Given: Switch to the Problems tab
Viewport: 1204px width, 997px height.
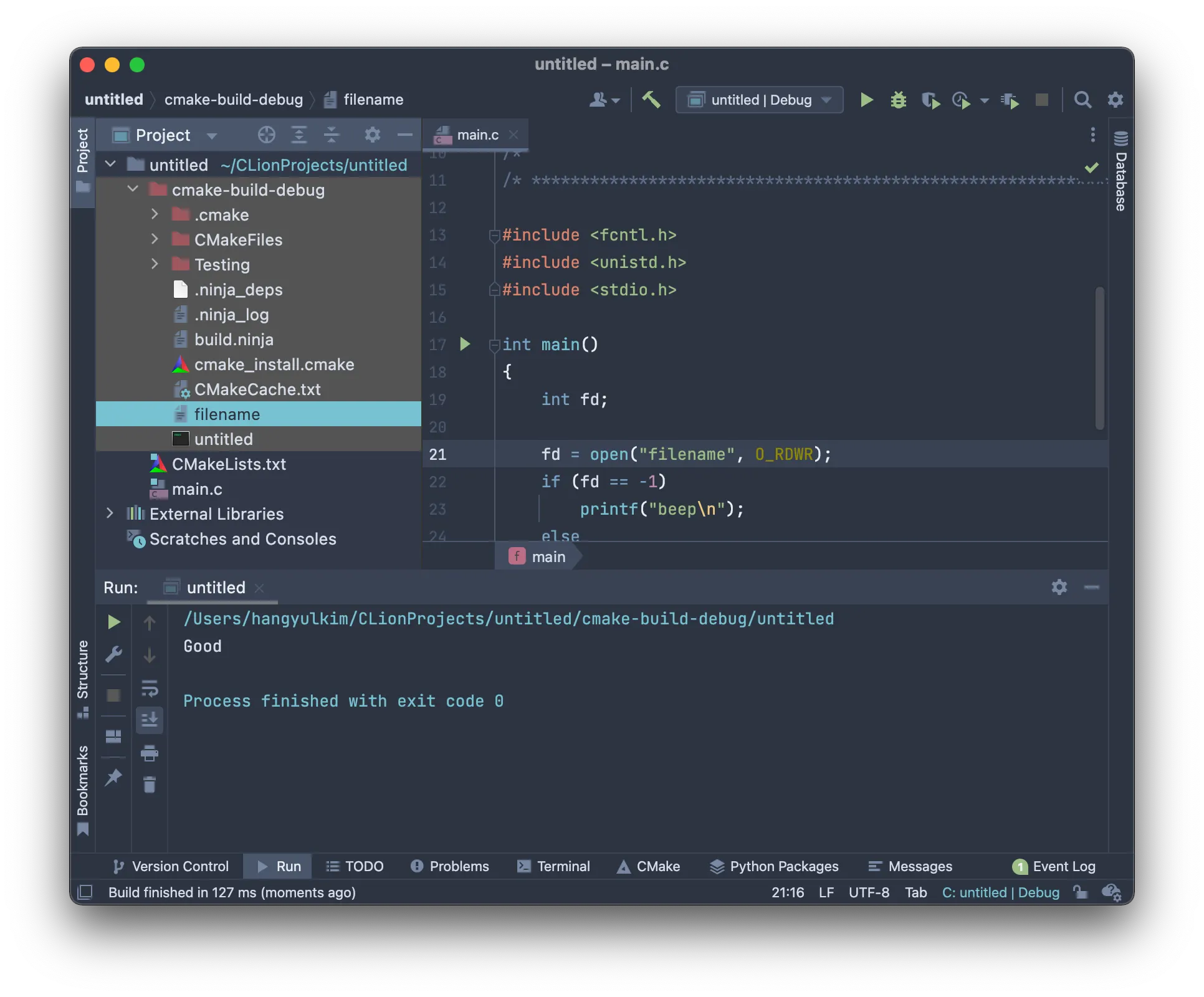Looking at the screenshot, I should click(449, 866).
